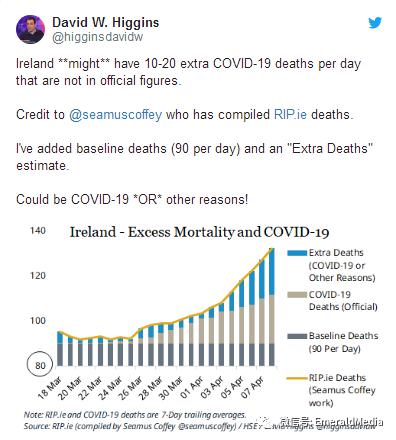The height and width of the screenshot is (440, 396).
Task: Open the RIP.ie hyperlink in the tweet
Action: pos(290,114)
